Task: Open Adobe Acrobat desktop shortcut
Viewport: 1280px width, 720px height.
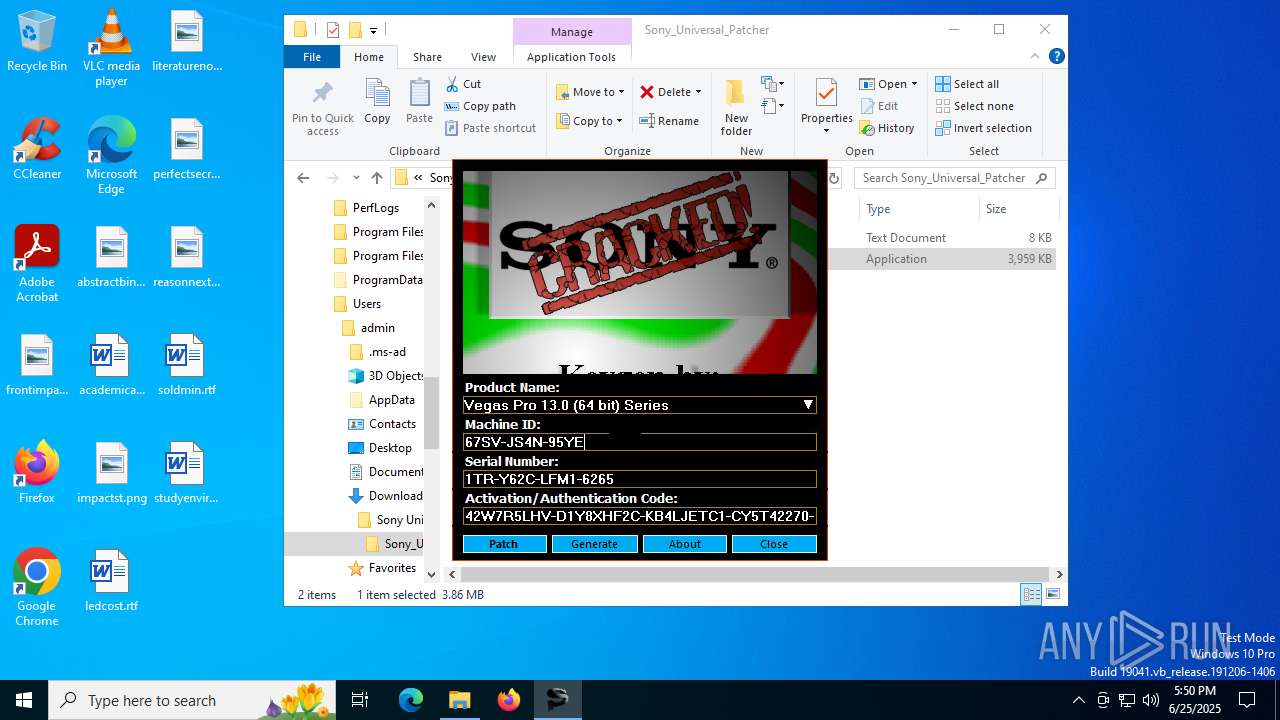Action: click(x=37, y=263)
